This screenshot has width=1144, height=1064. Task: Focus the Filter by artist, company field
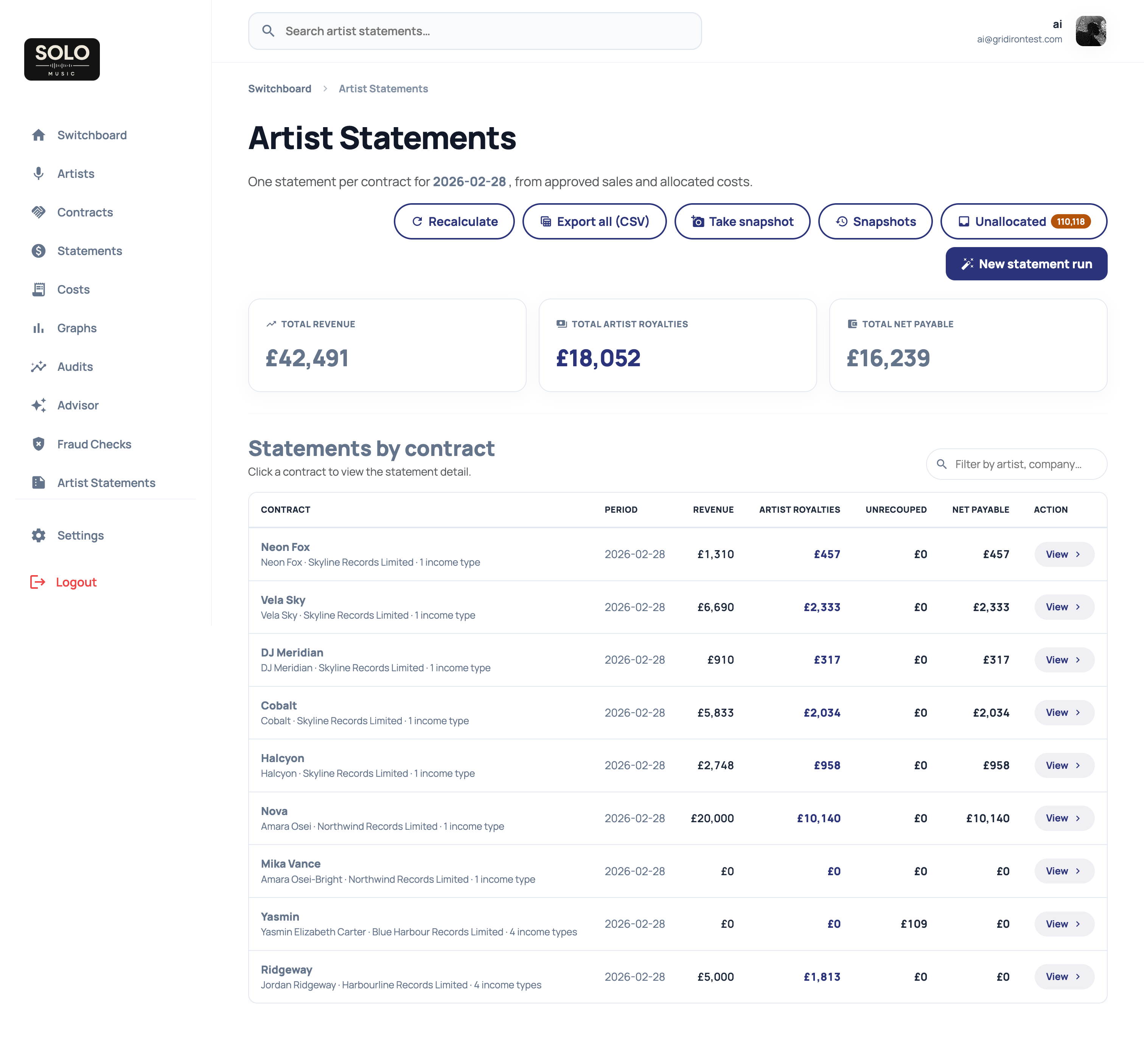point(1017,464)
